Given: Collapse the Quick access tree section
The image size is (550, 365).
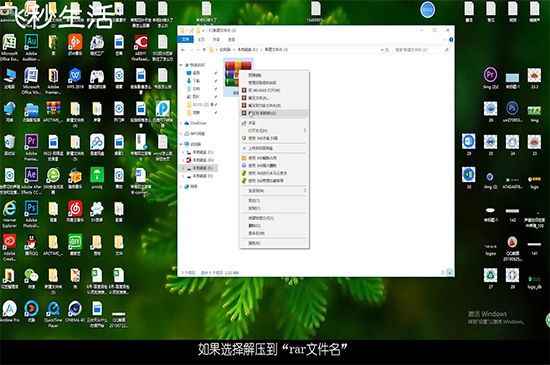Looking at the screenshot, I should [x=181, y=65].
